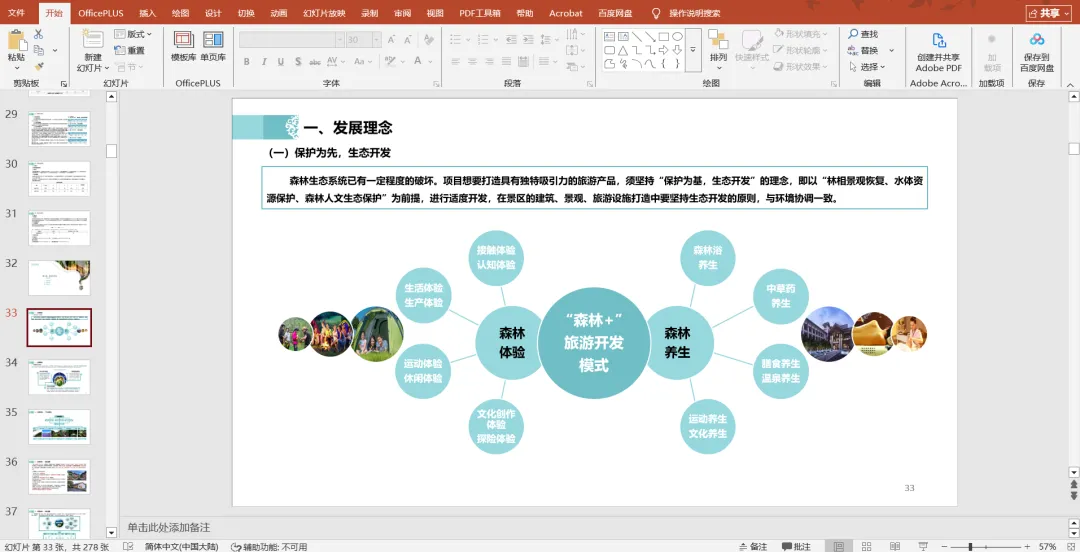Image resolution: width=1080 pixels, height=552 pixels.
Task: Click the increase font size icon
Action: [x=391, y=40]
